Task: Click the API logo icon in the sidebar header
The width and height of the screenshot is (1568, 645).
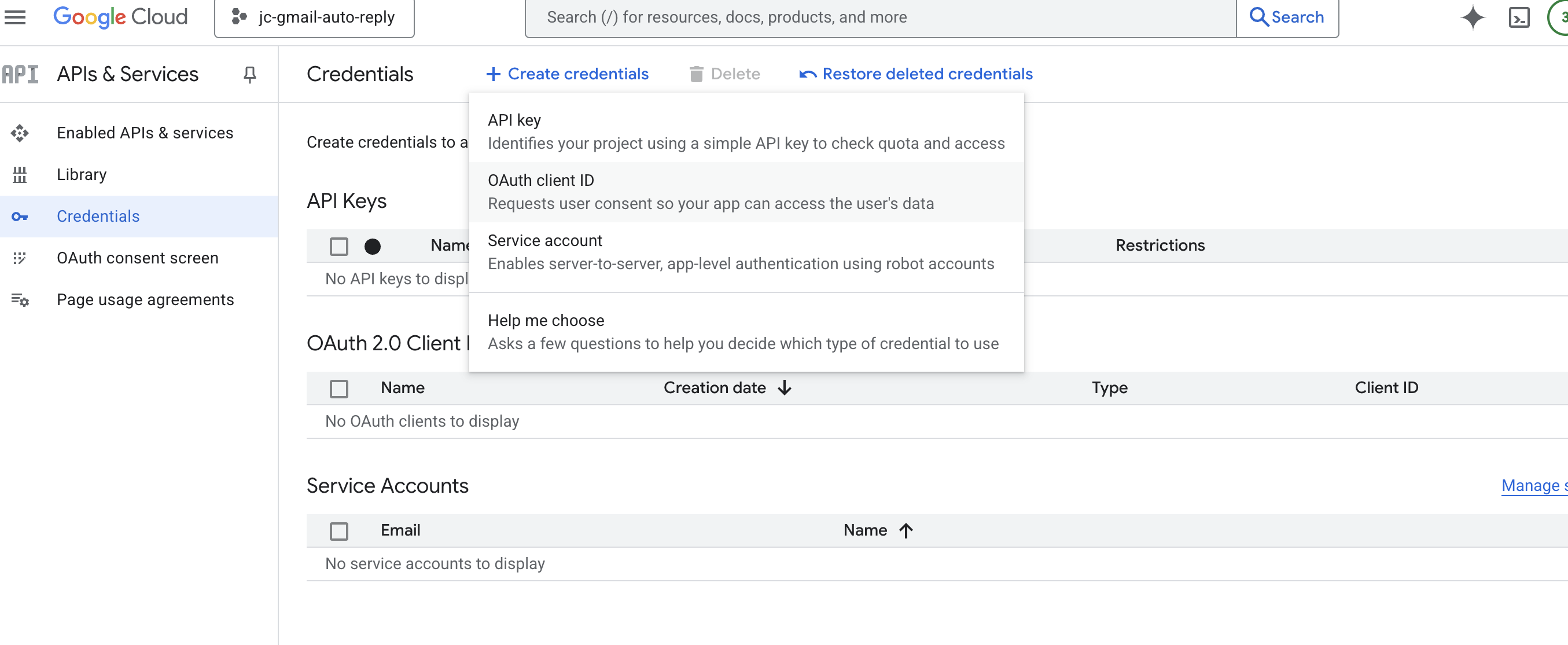Action: [x=20, y=74]
